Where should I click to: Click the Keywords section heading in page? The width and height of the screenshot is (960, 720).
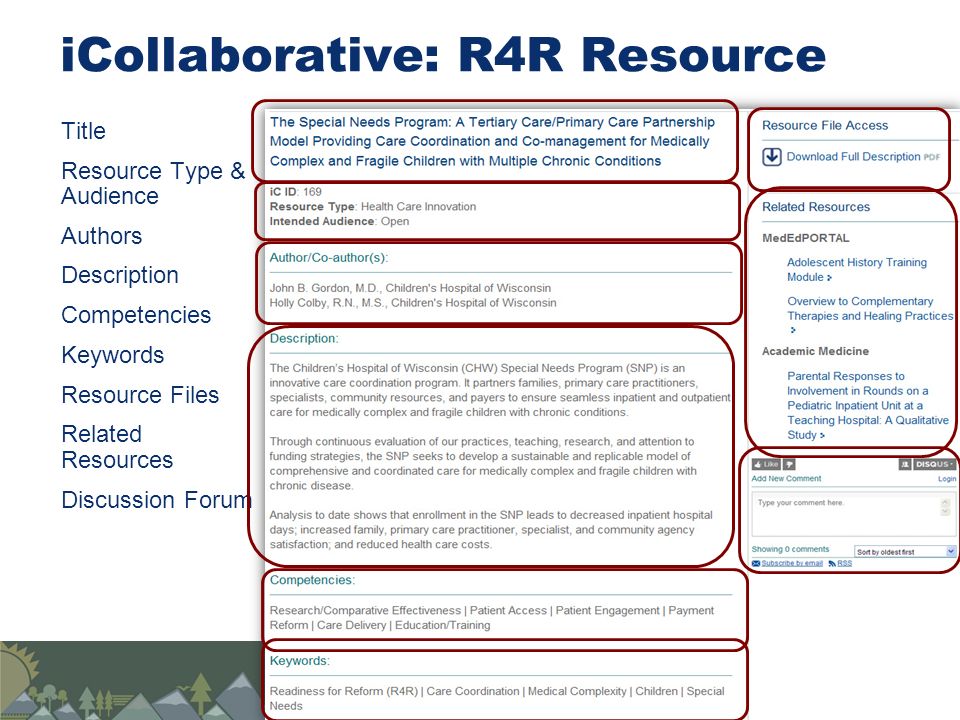point(299,661)
